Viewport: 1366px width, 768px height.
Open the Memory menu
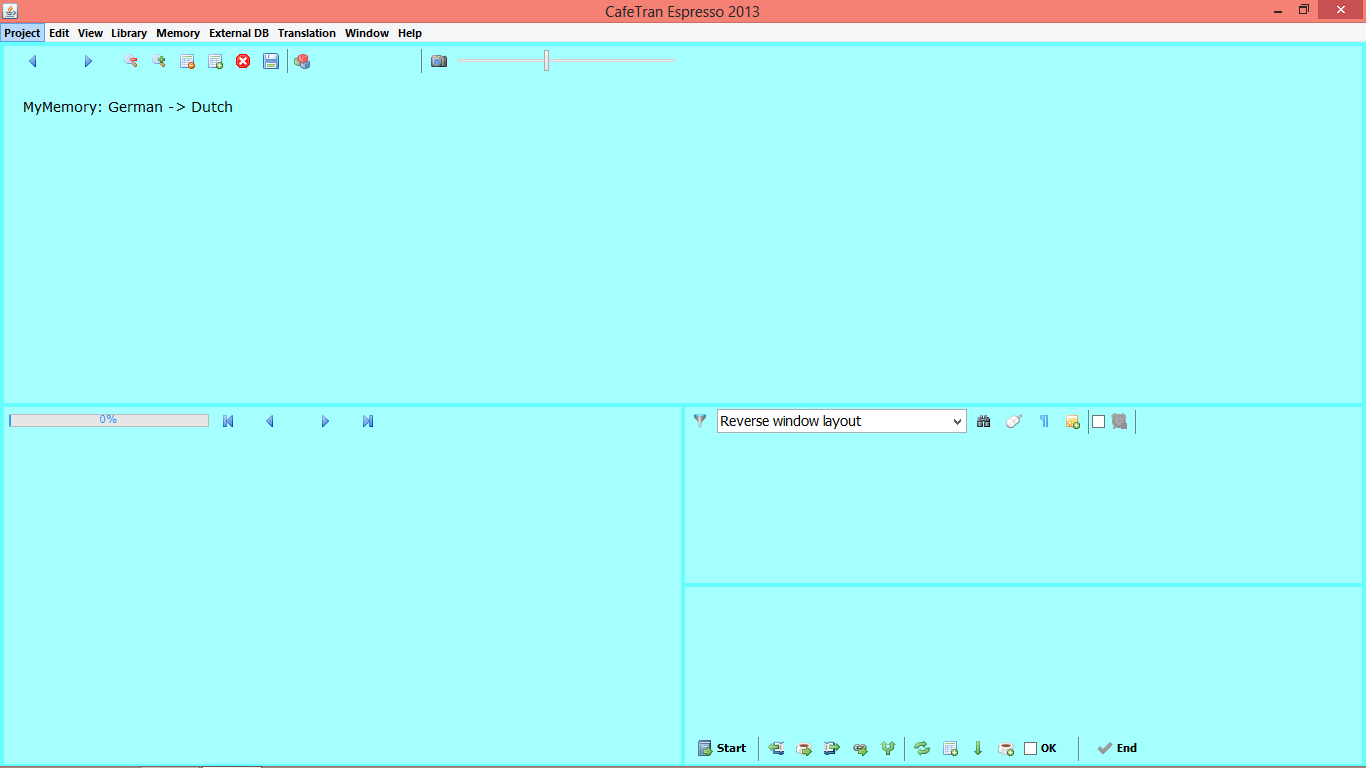(178, 33)
